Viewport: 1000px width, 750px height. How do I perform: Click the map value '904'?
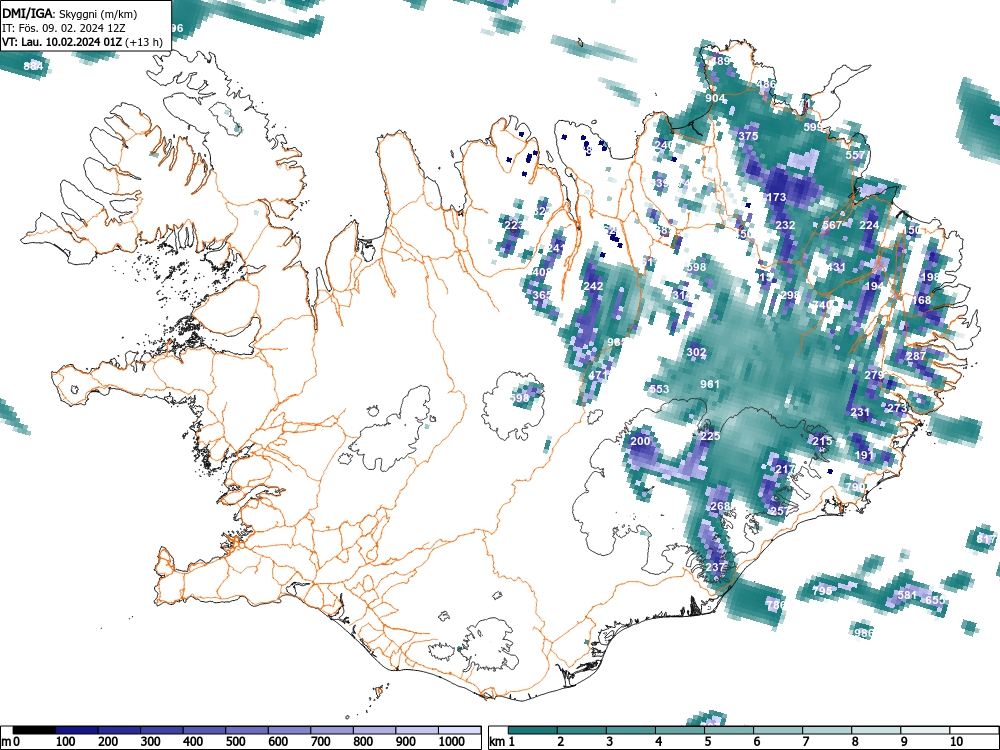coord(715,98)
